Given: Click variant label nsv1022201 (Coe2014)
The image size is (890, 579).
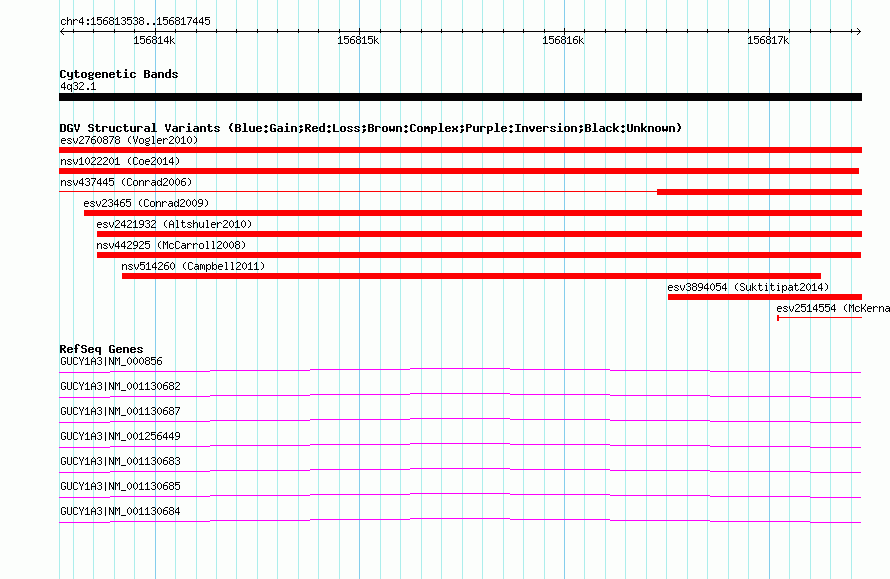Looking at the screenshot, I should (x=120, y=161).
